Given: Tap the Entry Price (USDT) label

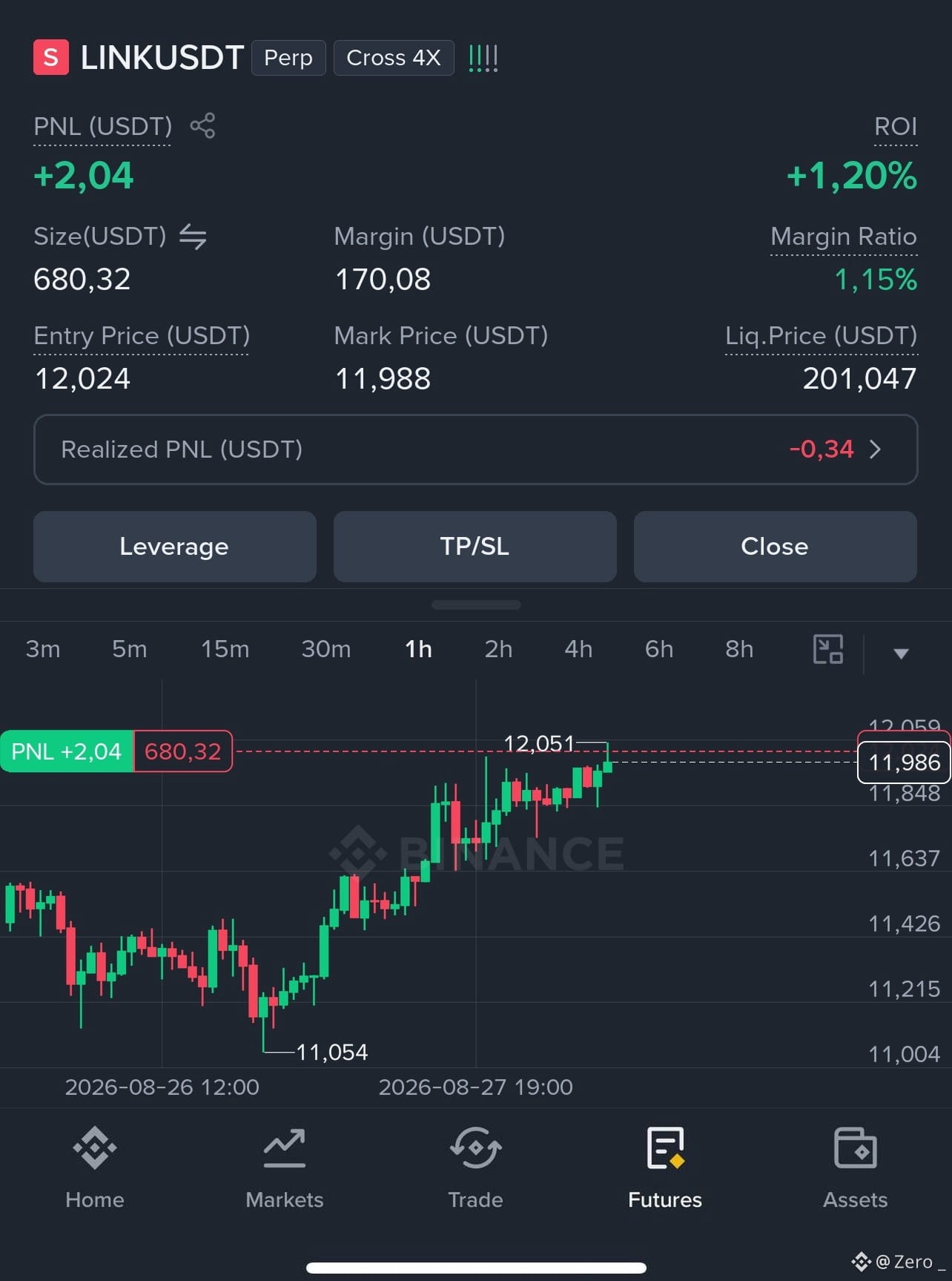Looking at the screenshot, I should (142, 336).
